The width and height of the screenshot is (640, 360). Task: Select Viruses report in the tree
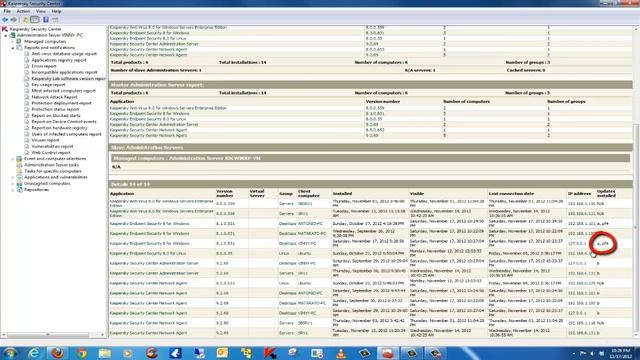tap(45, 140)
